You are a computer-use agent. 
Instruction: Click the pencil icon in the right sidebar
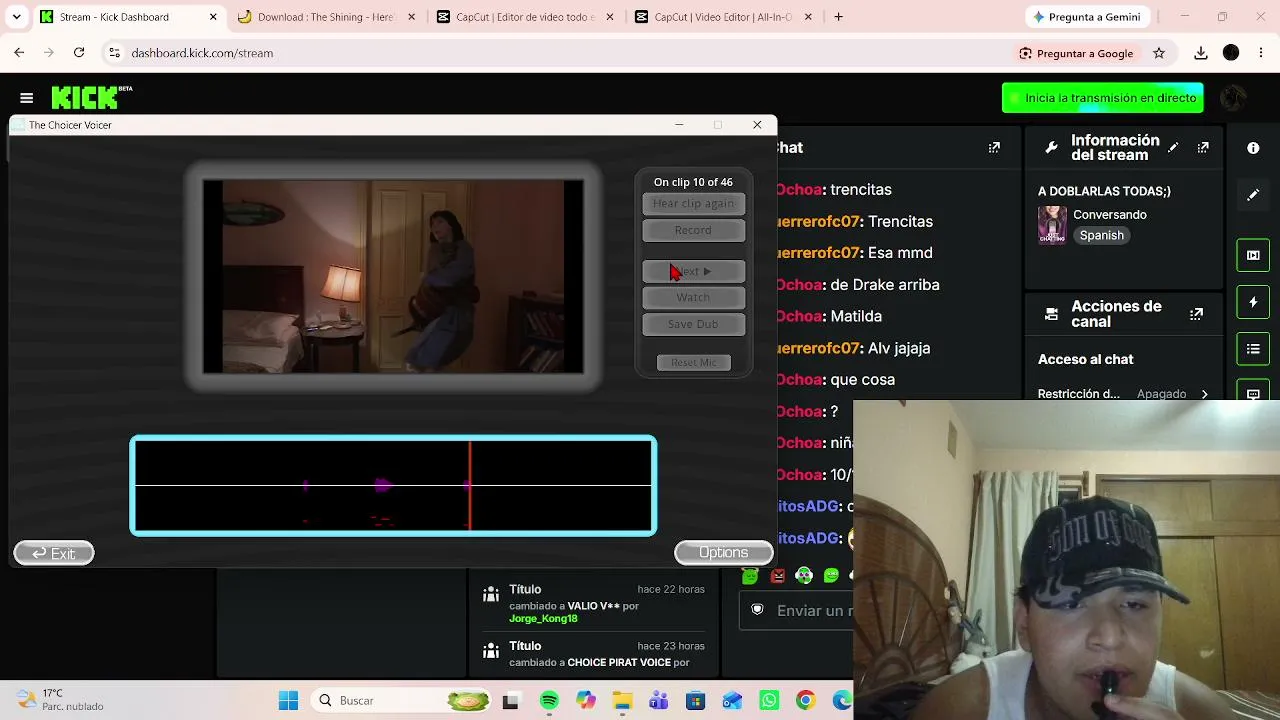[x=1253, y=195]
